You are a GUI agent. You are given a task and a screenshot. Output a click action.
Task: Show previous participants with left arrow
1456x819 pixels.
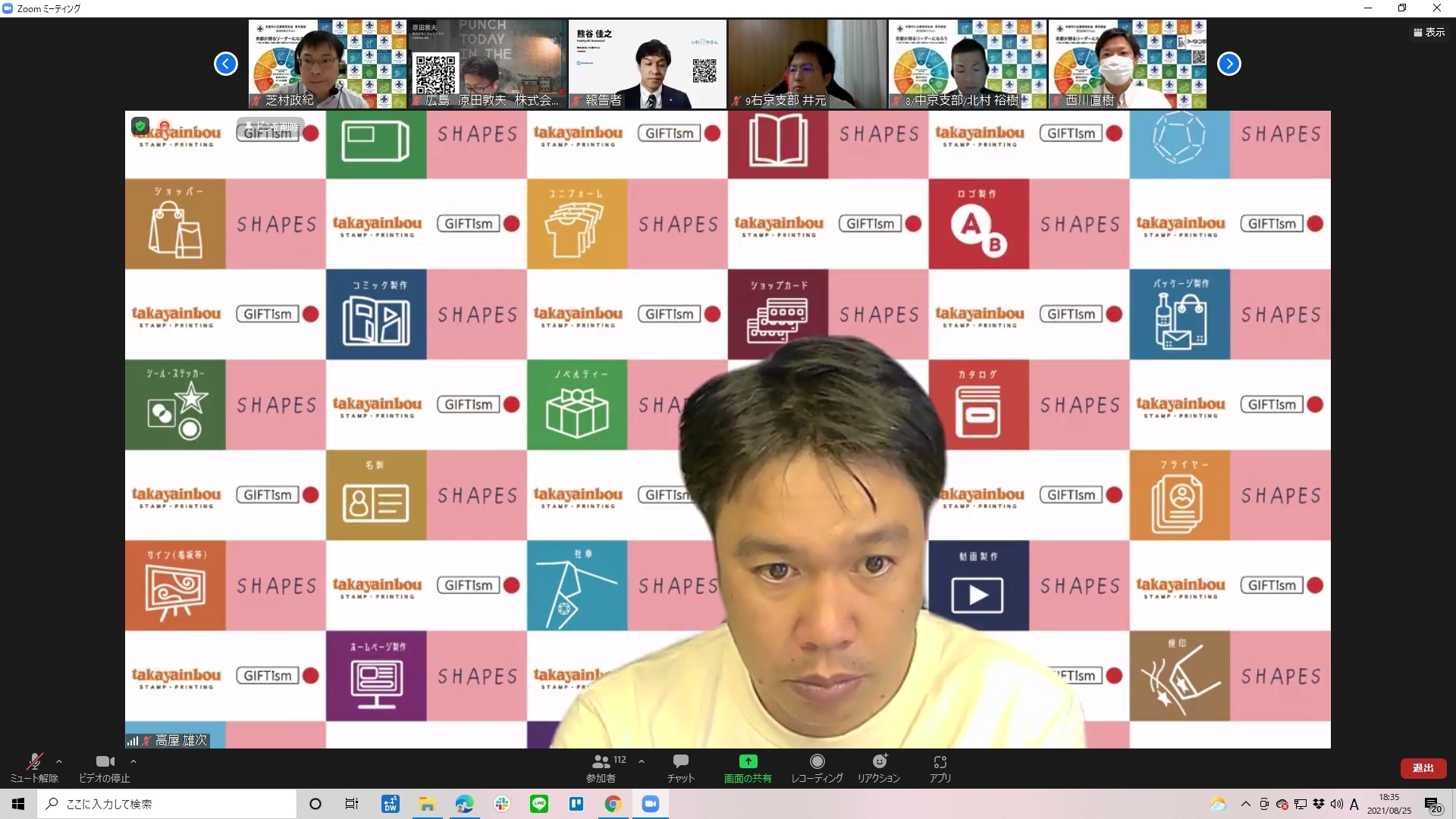226,64
